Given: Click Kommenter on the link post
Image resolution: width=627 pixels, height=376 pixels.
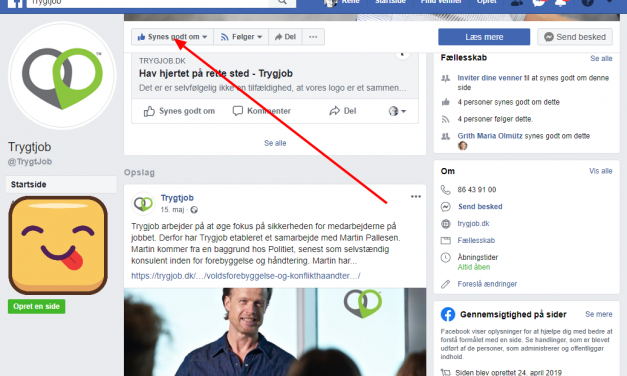Looking at the screenshot, I should pyautogui.click(x=262, y=111).
